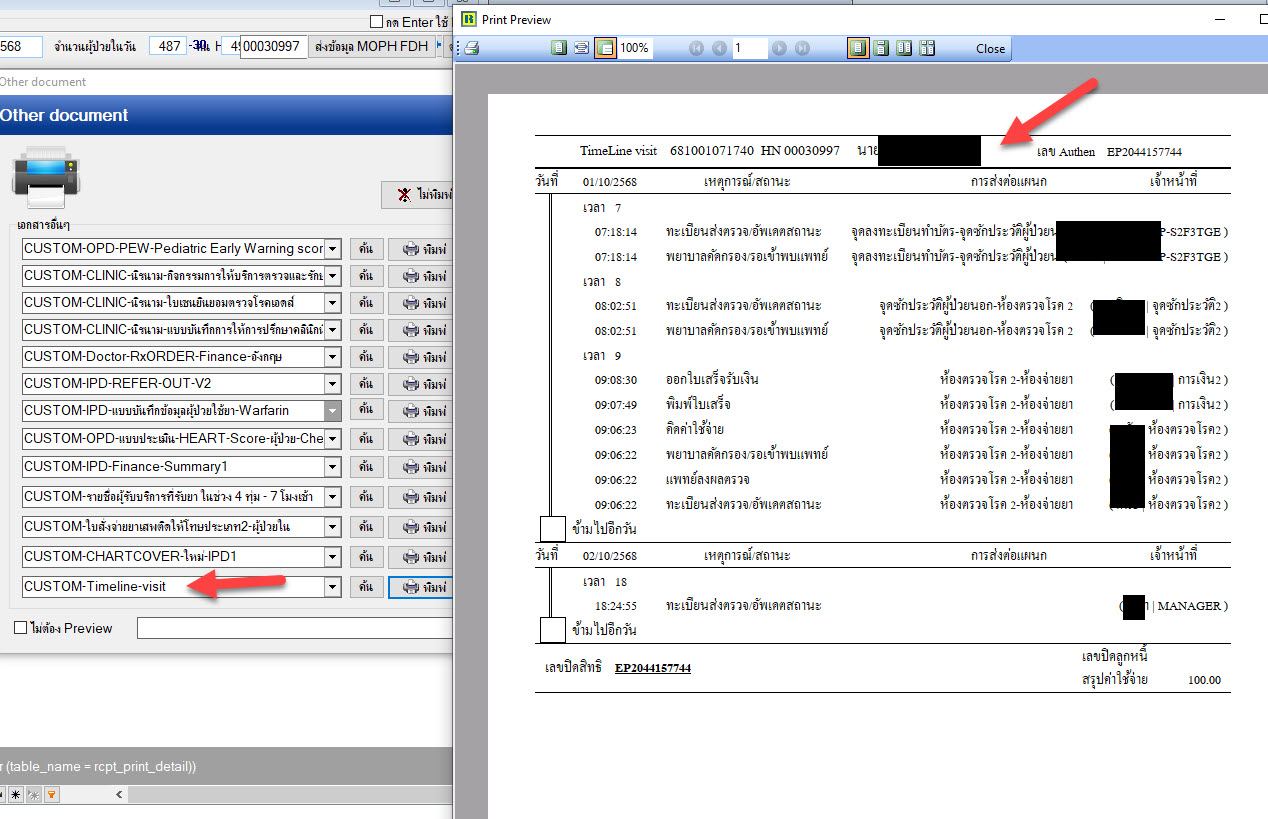Open the CUSTOM-IPD-REFER-OUT-V2 dropdown
Image resolution: width=1268 pixels, height=819 pixels.
332,385
